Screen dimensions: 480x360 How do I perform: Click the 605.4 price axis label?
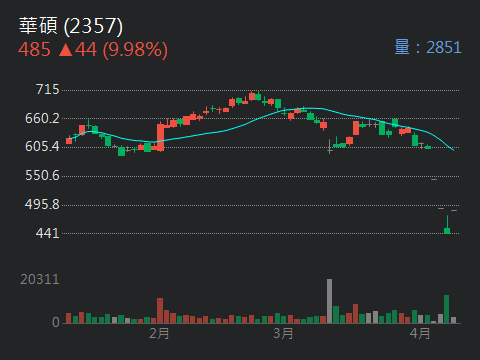point(42,146)
